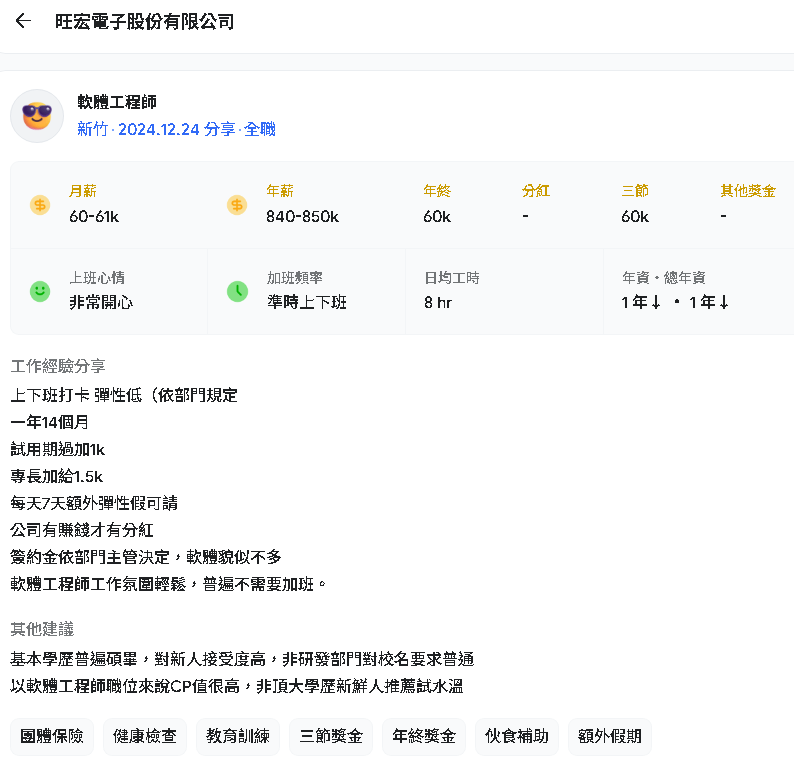The image size is (794, 762).
Task: Click the line 一年14個月
Action: pos(50,422)
